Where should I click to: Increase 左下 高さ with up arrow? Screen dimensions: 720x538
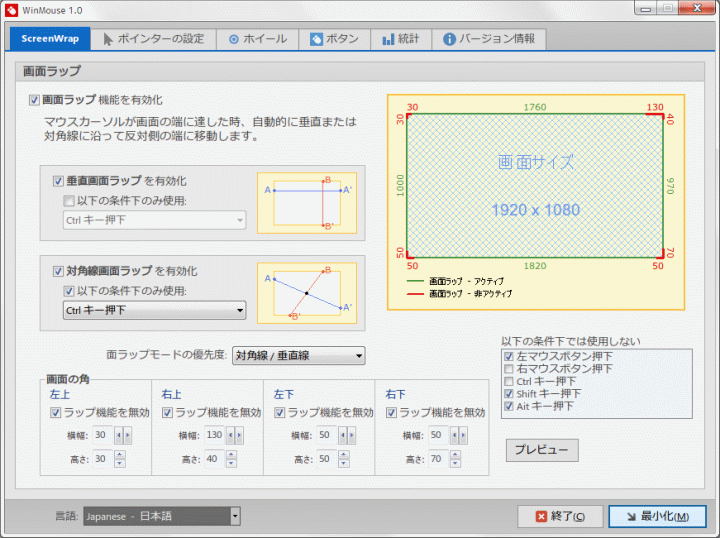(x=343, y=454)
